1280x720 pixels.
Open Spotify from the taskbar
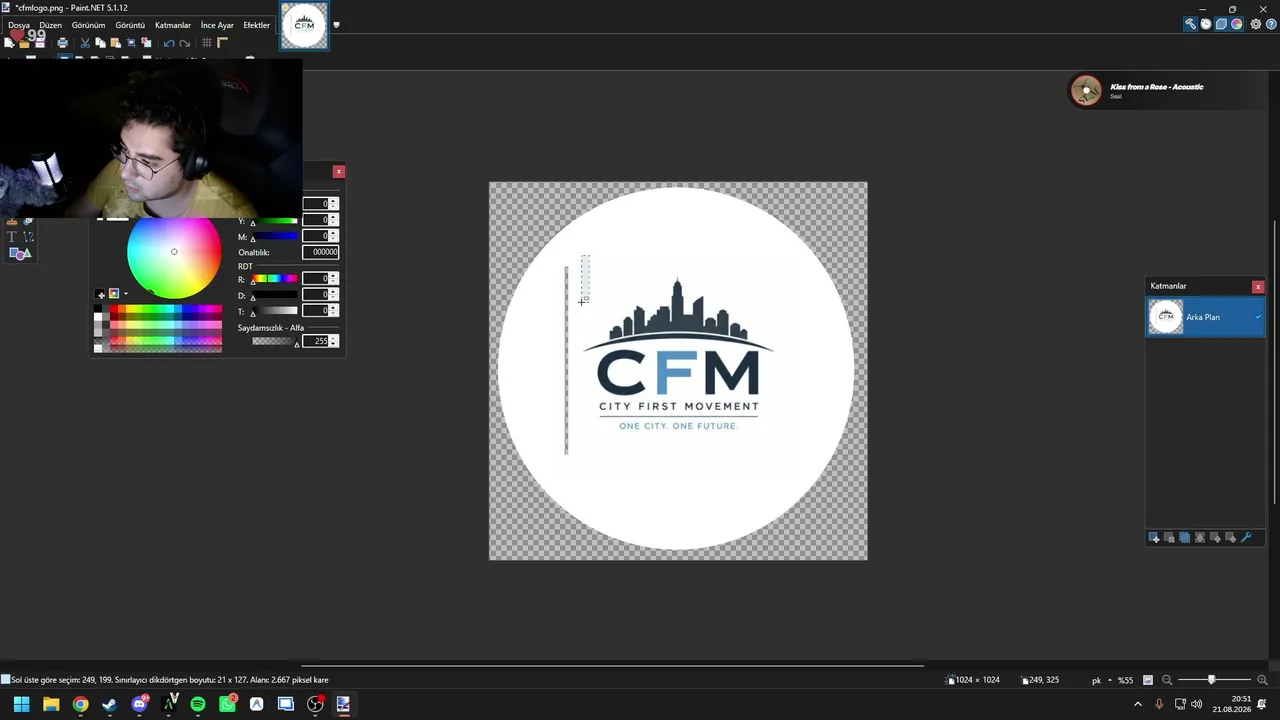point(198,704)
